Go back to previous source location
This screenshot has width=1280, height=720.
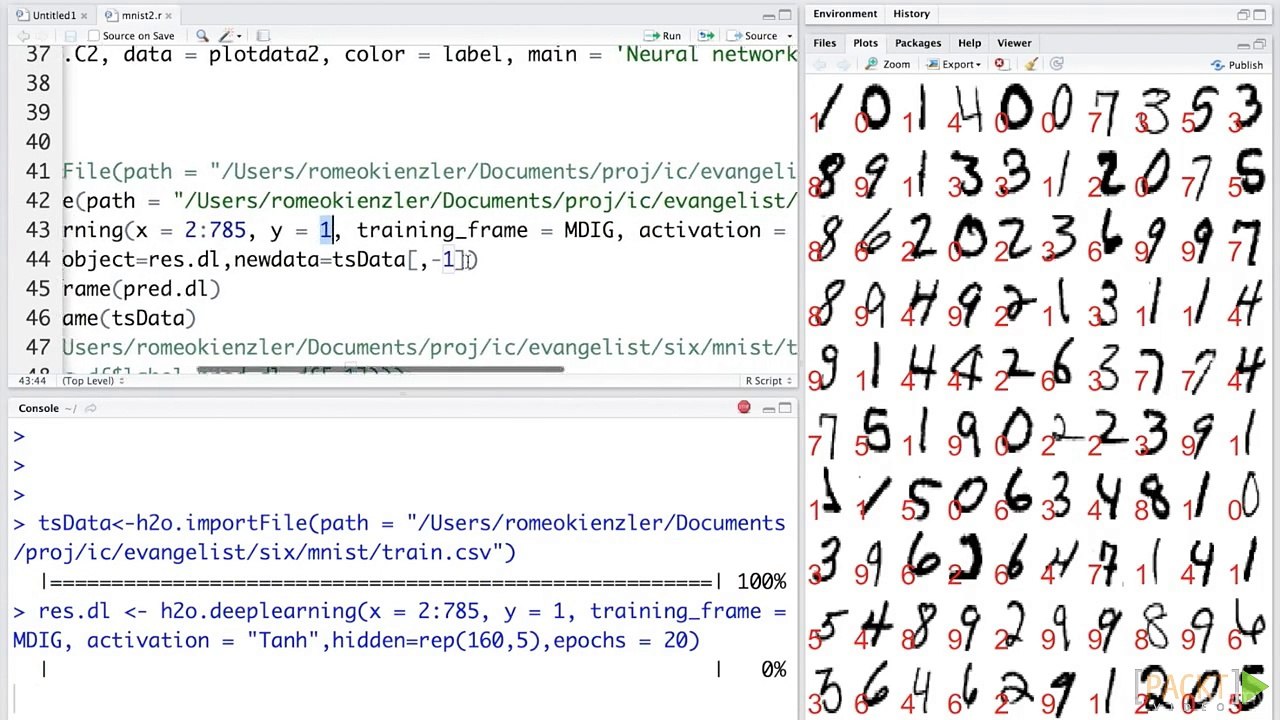pyautogui.click(x=22, y=36)
